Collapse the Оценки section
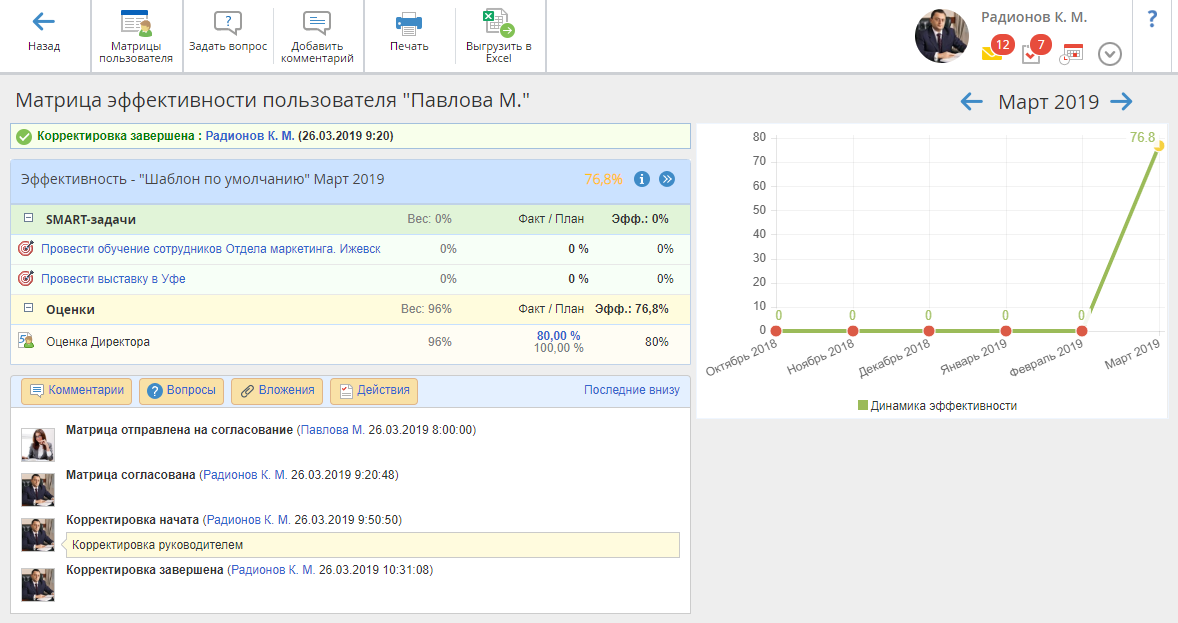Image resolution: width=1178 pixels, height=623 pixels. click(x=29, y=309)
